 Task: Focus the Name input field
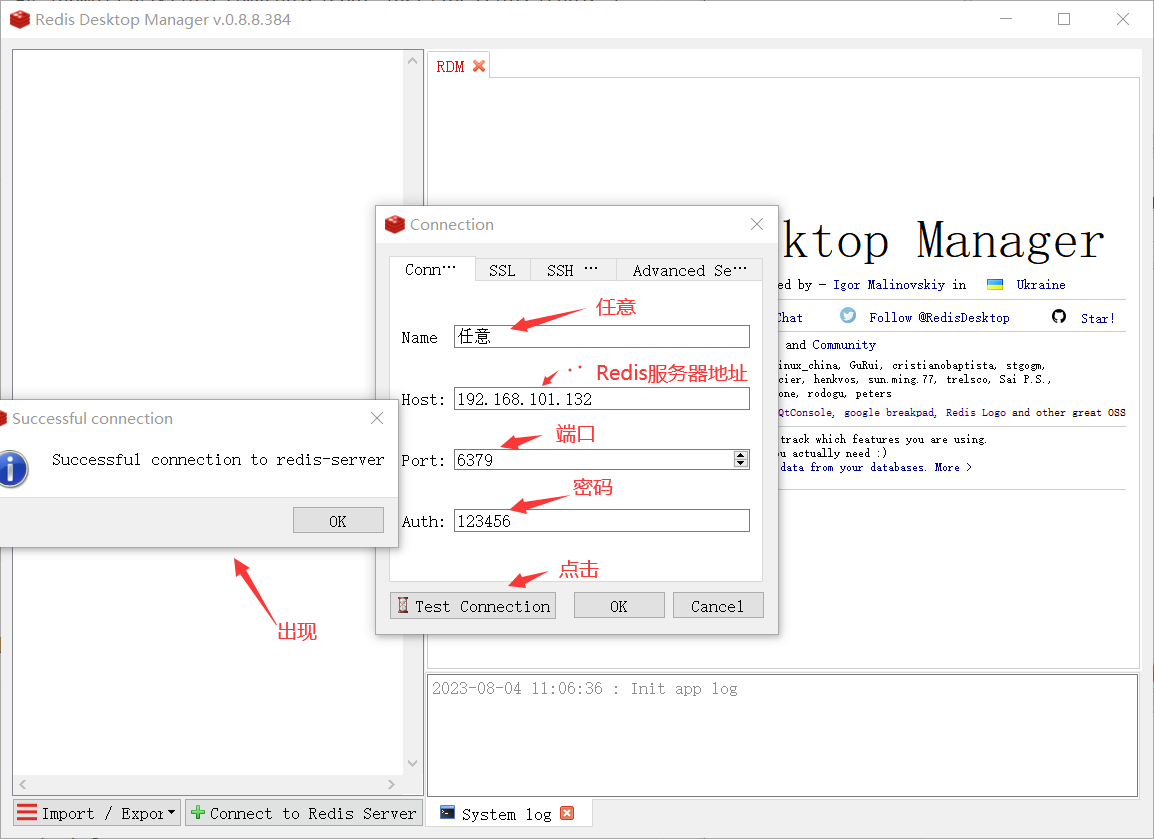pos(601,336)
